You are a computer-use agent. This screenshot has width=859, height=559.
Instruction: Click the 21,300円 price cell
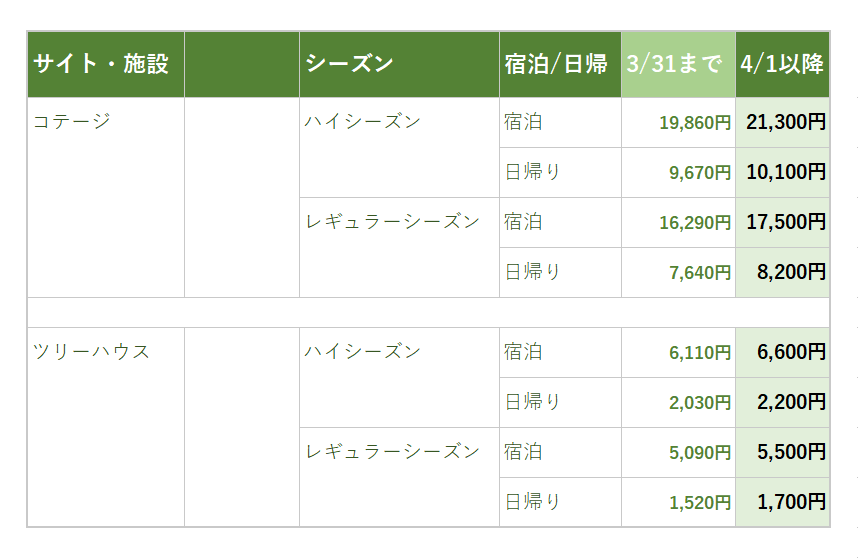coord(785,123)
